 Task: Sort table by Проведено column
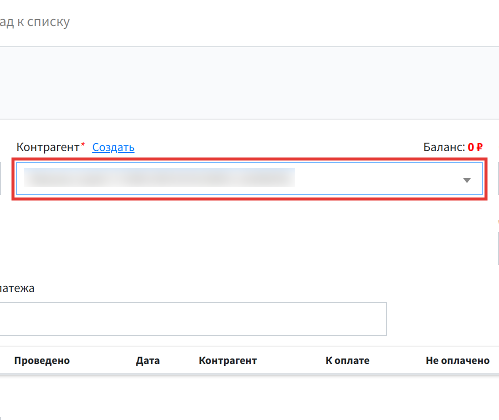[42, 360]
